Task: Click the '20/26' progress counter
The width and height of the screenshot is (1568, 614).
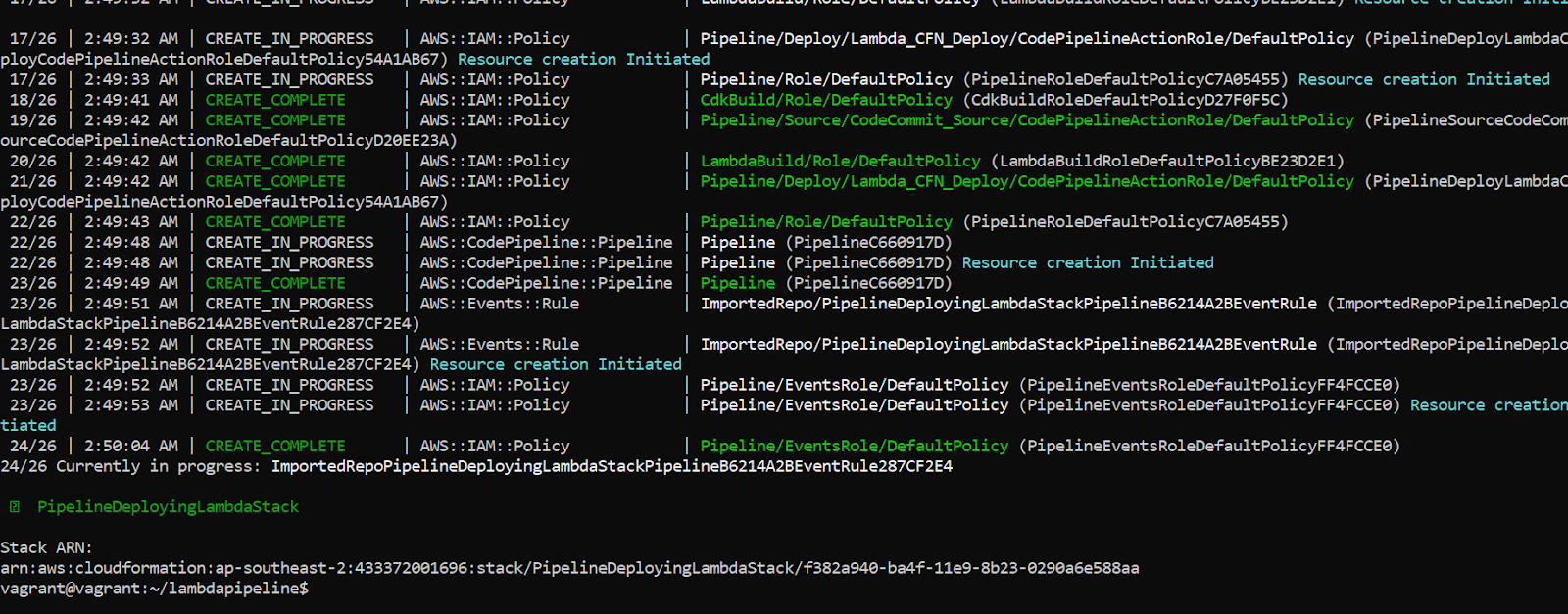Action: click(33, 161)
